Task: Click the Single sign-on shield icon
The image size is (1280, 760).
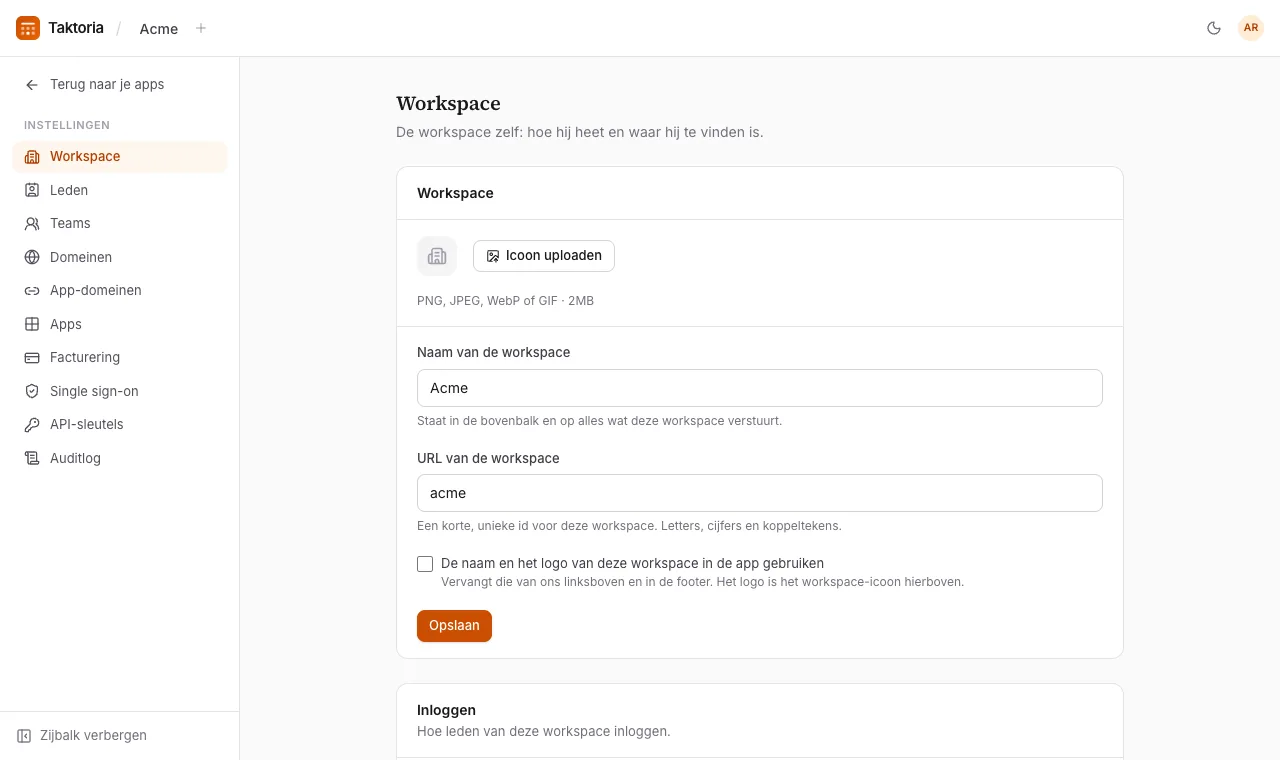Action: click(32, 391)
